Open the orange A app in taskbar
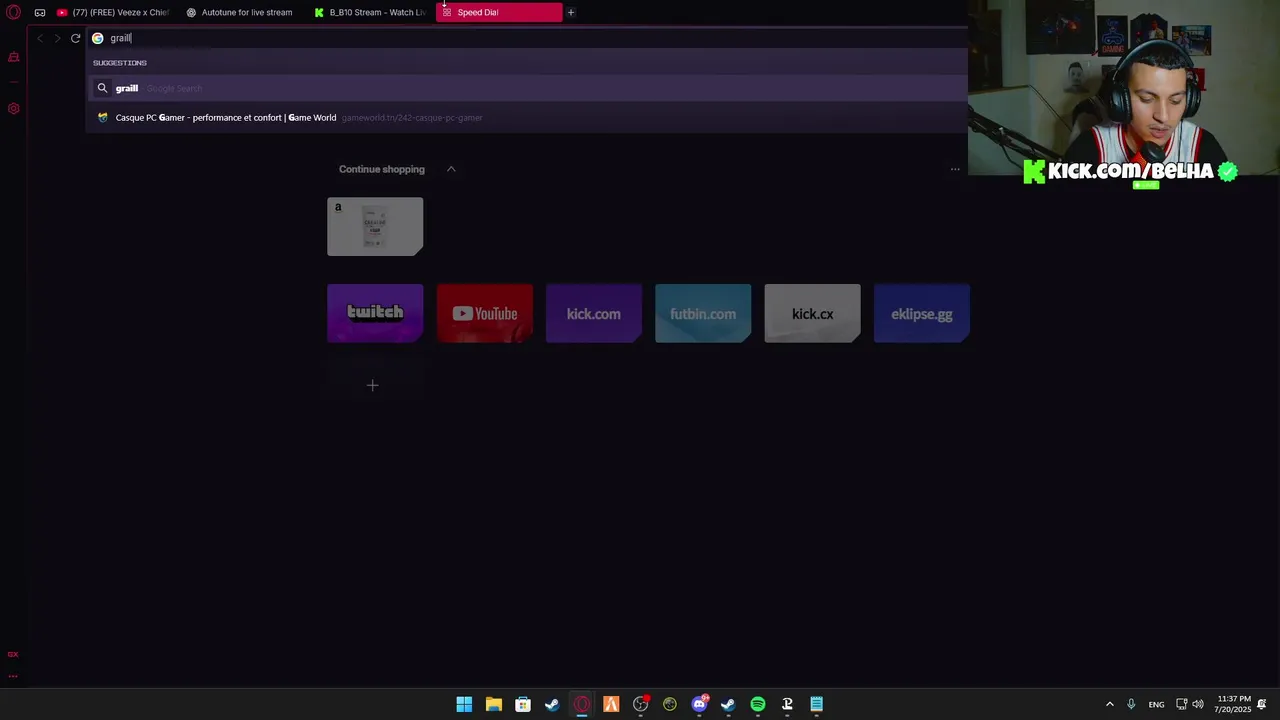The width and height of the screenshot is (1280, 720). (x=611, y=704)
